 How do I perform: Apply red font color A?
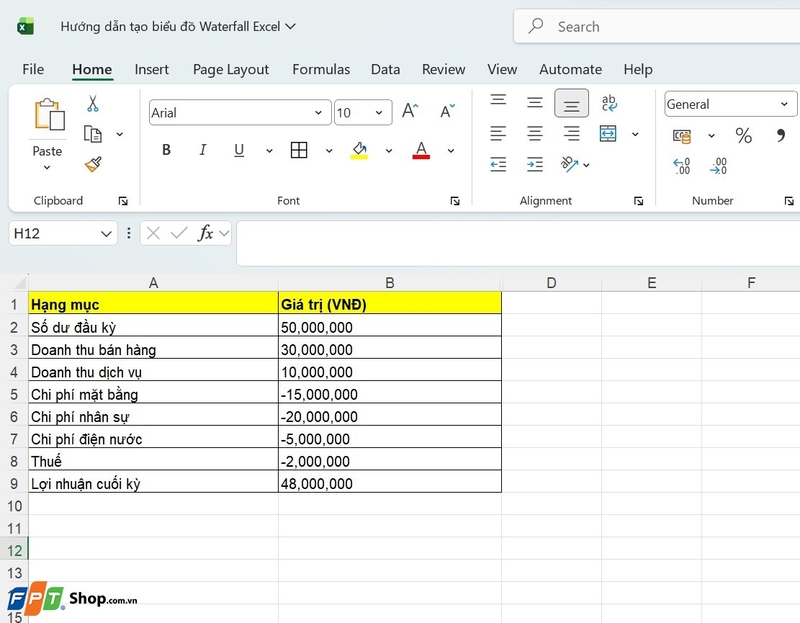(421, 150)
